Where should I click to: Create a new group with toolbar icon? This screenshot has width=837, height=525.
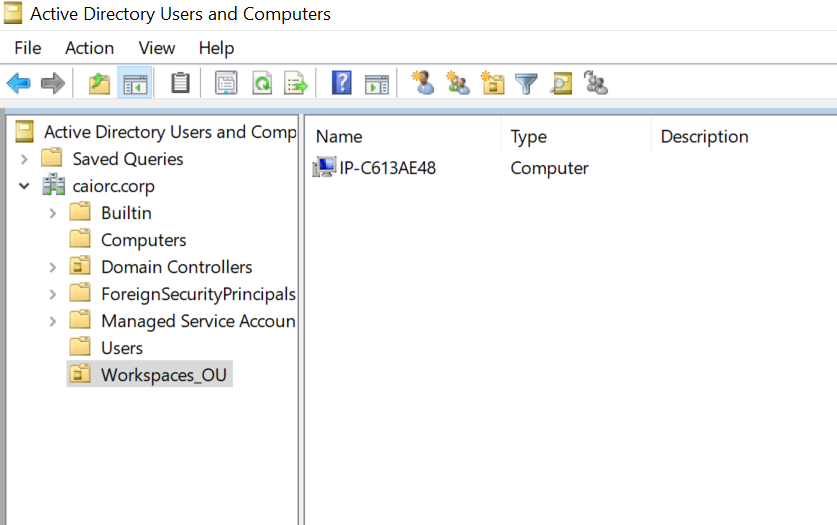[x=458, y=83]
